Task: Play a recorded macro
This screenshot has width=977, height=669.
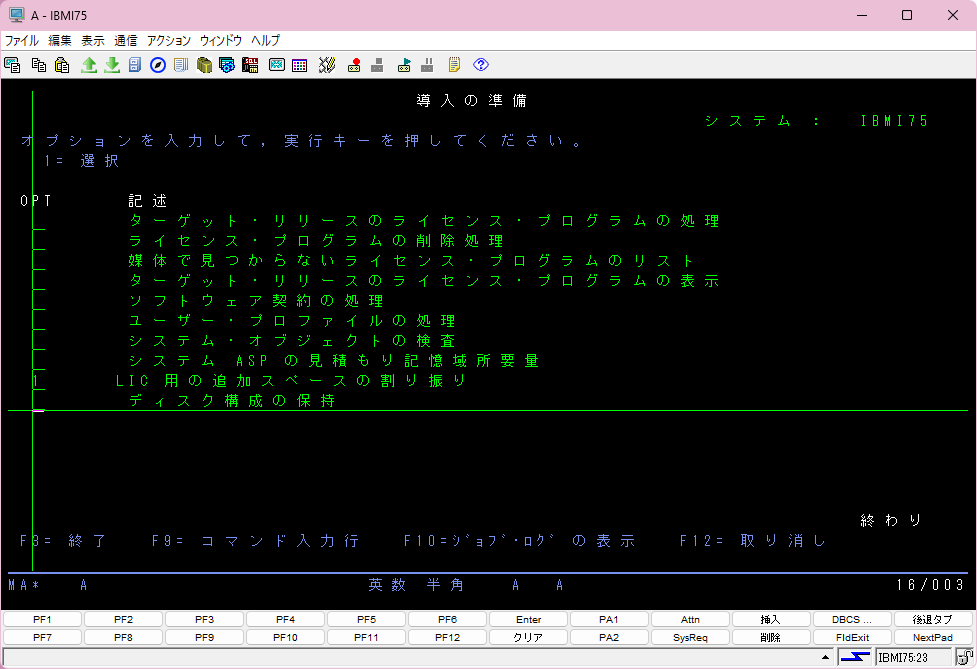Action: pyautogui.click(x=402, y=64)
